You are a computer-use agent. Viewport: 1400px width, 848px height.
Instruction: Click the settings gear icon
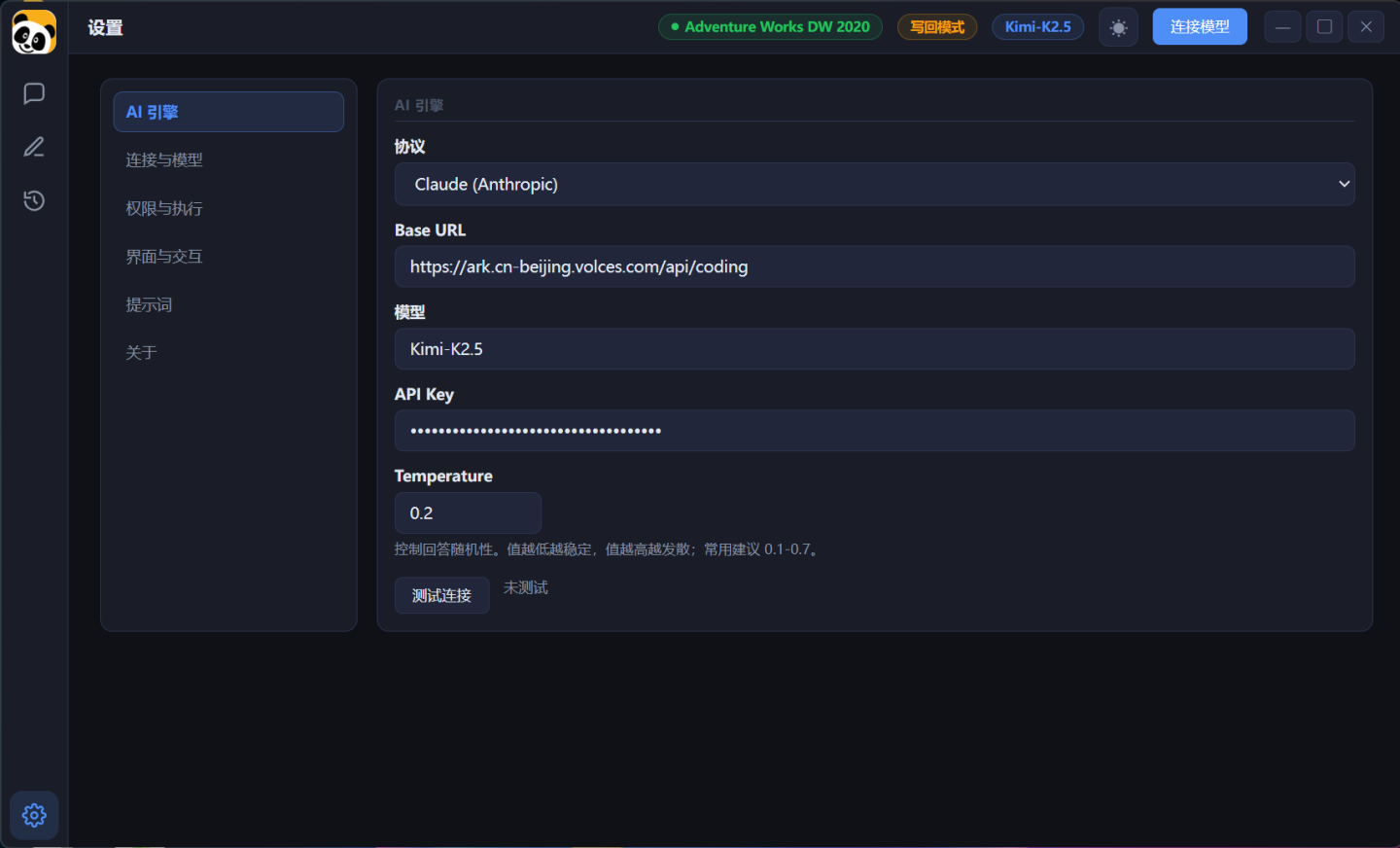(34, 815)
